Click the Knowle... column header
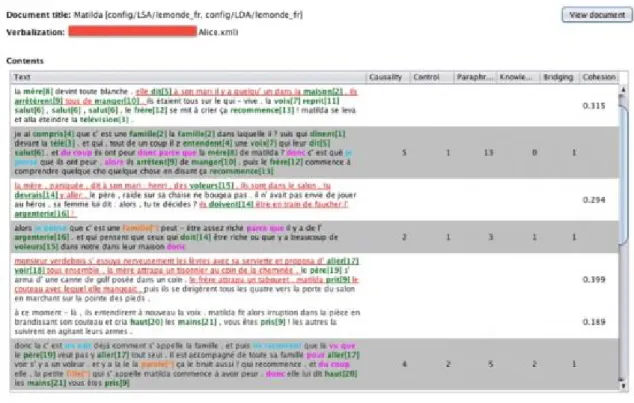This screenshot has width=634, height=403. pyautogui.click(x=518, y=77)
